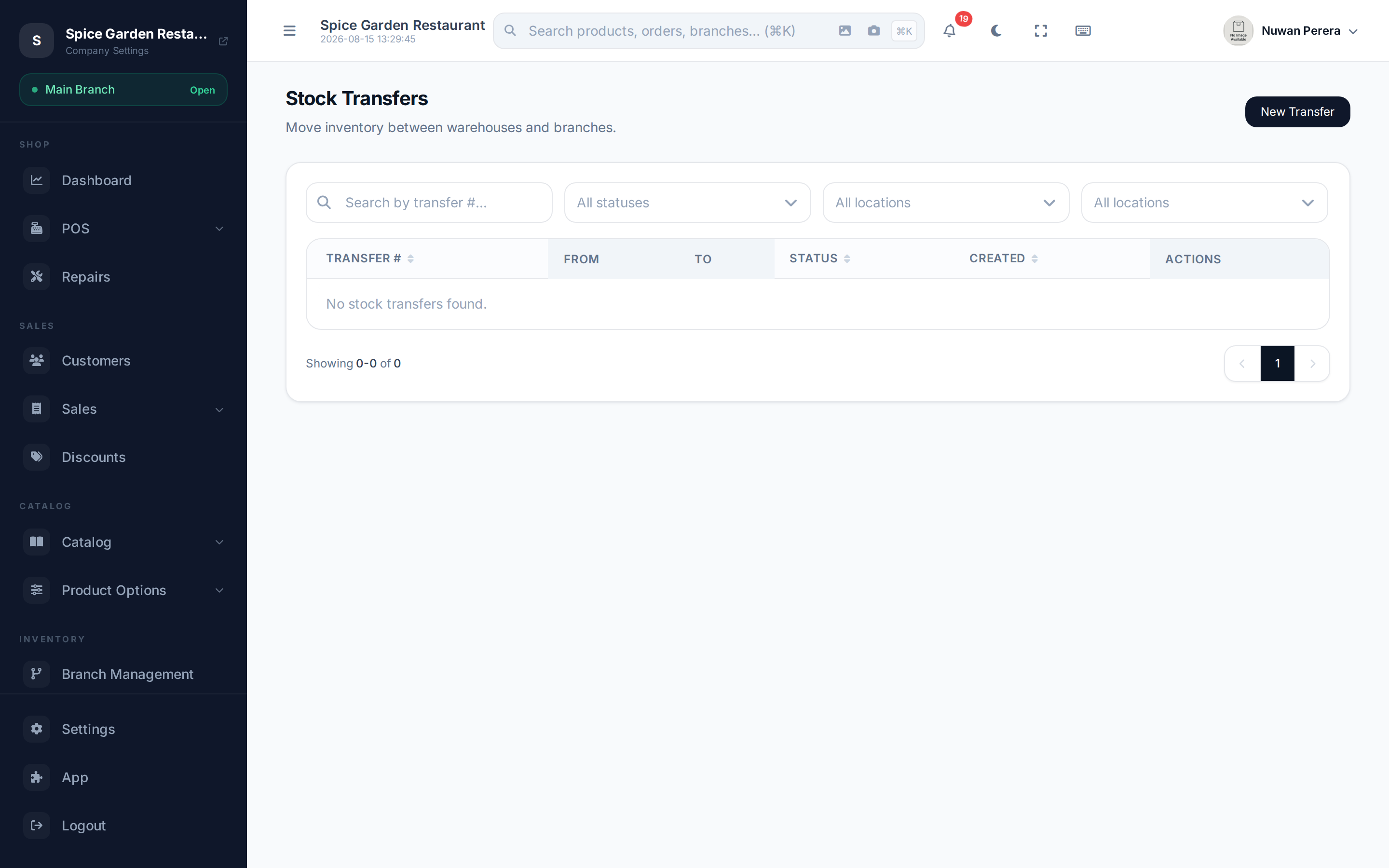Go to page 1 in pagination
Screen dimensions: 1389x868
point(1277,364)
